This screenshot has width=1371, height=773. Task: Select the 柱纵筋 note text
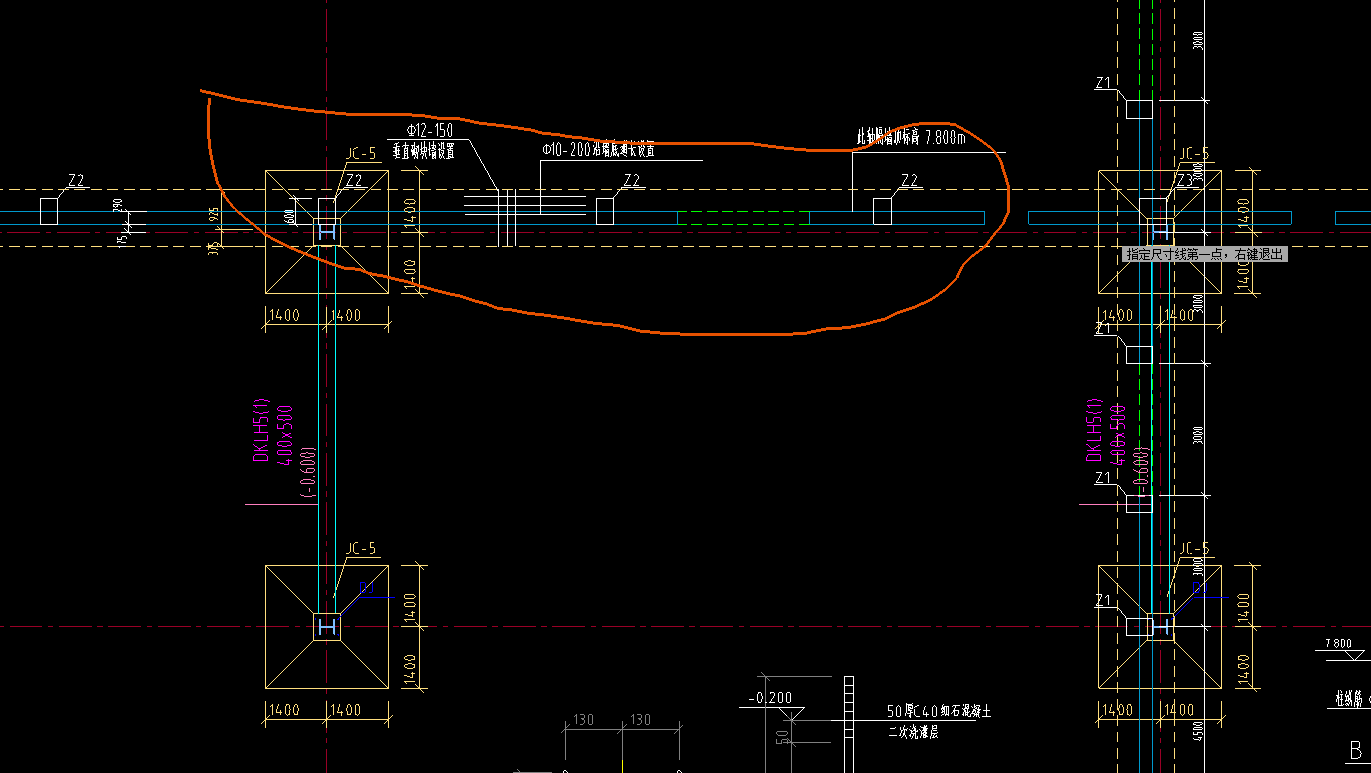coord(1351,697)
